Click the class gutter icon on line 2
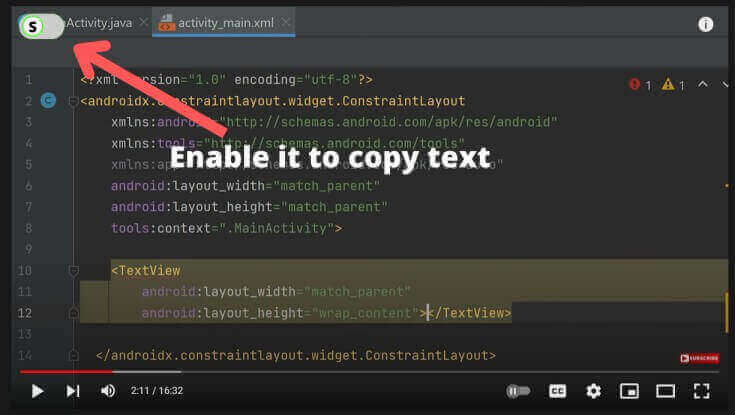Viewport: 735px width, 415px height. (48, 100)
